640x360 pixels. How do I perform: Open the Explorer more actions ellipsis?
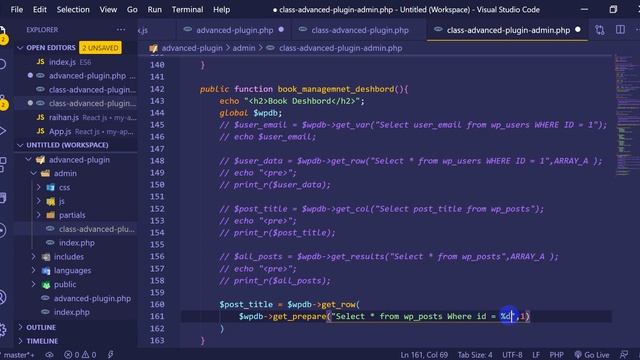tap(121, 29)
